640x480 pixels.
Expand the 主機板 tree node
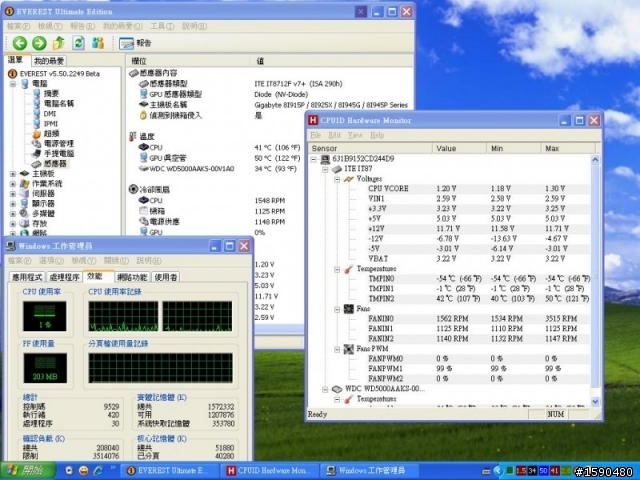[x=13, y=174]
